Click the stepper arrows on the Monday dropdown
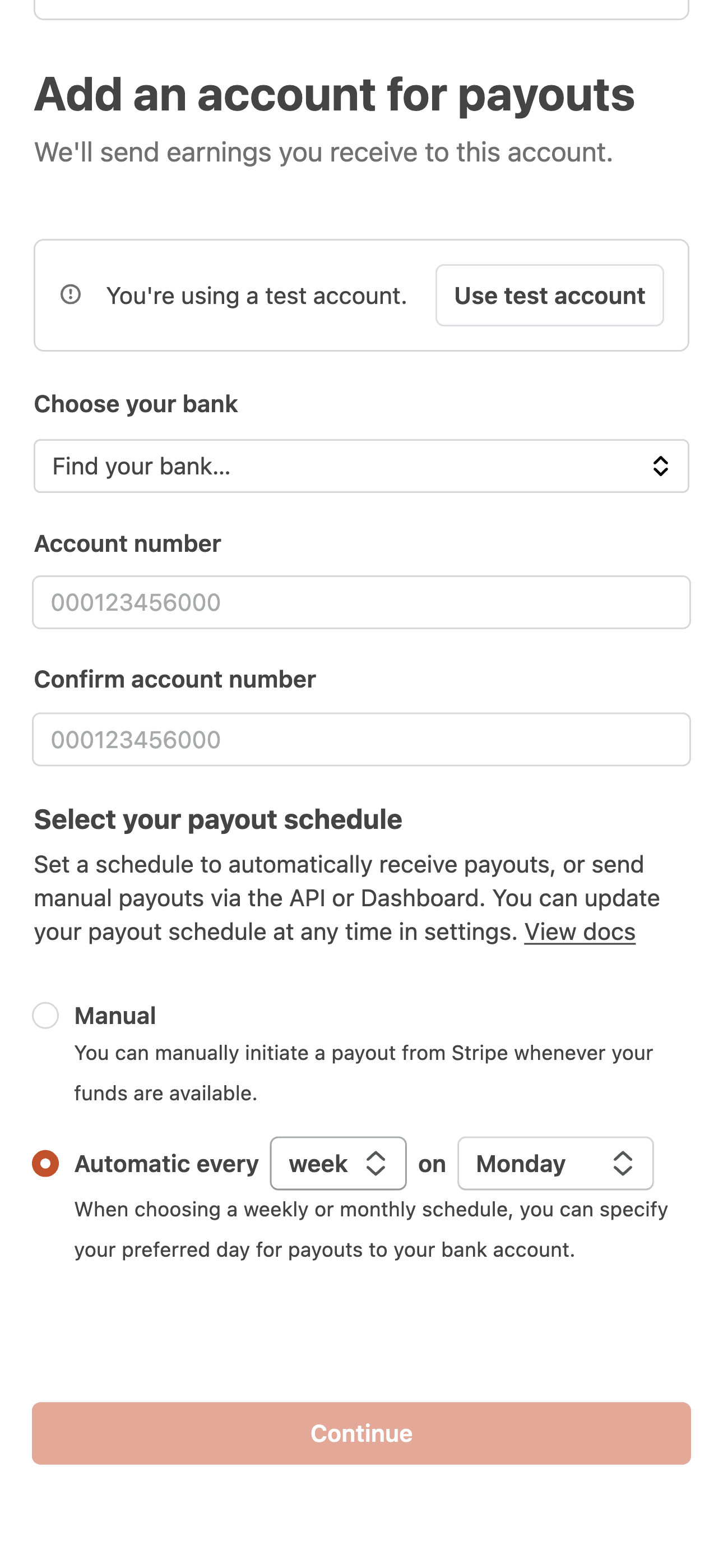 (622, 1163)
